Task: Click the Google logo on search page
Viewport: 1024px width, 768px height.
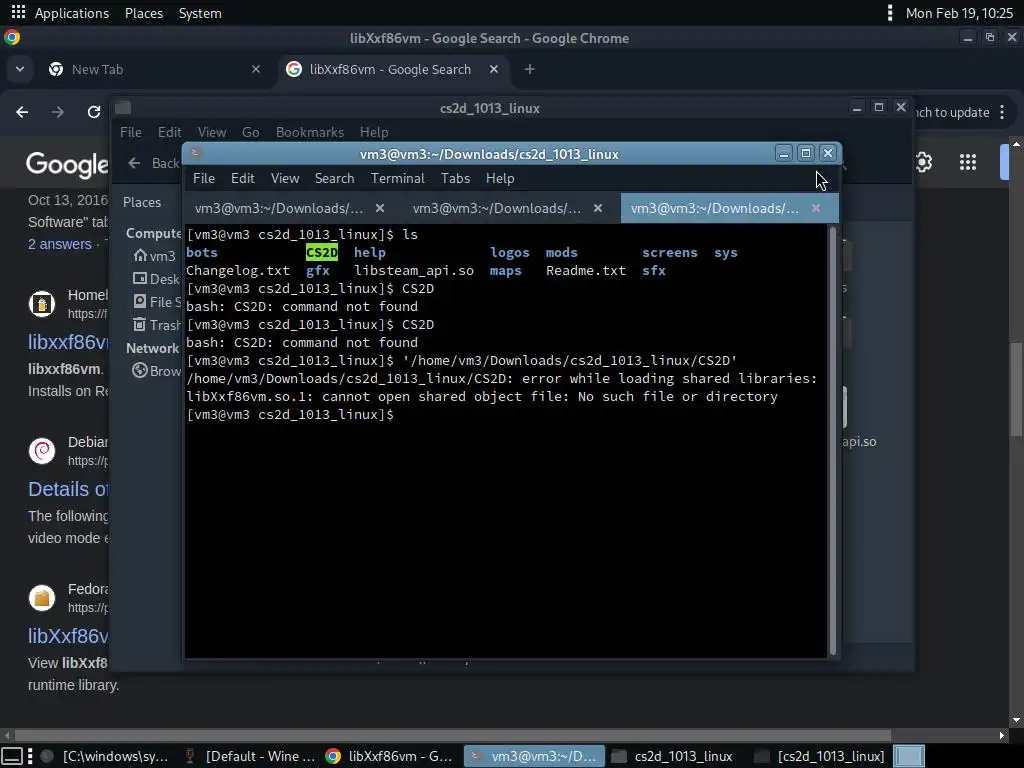Action: click(x=67, y=165)
